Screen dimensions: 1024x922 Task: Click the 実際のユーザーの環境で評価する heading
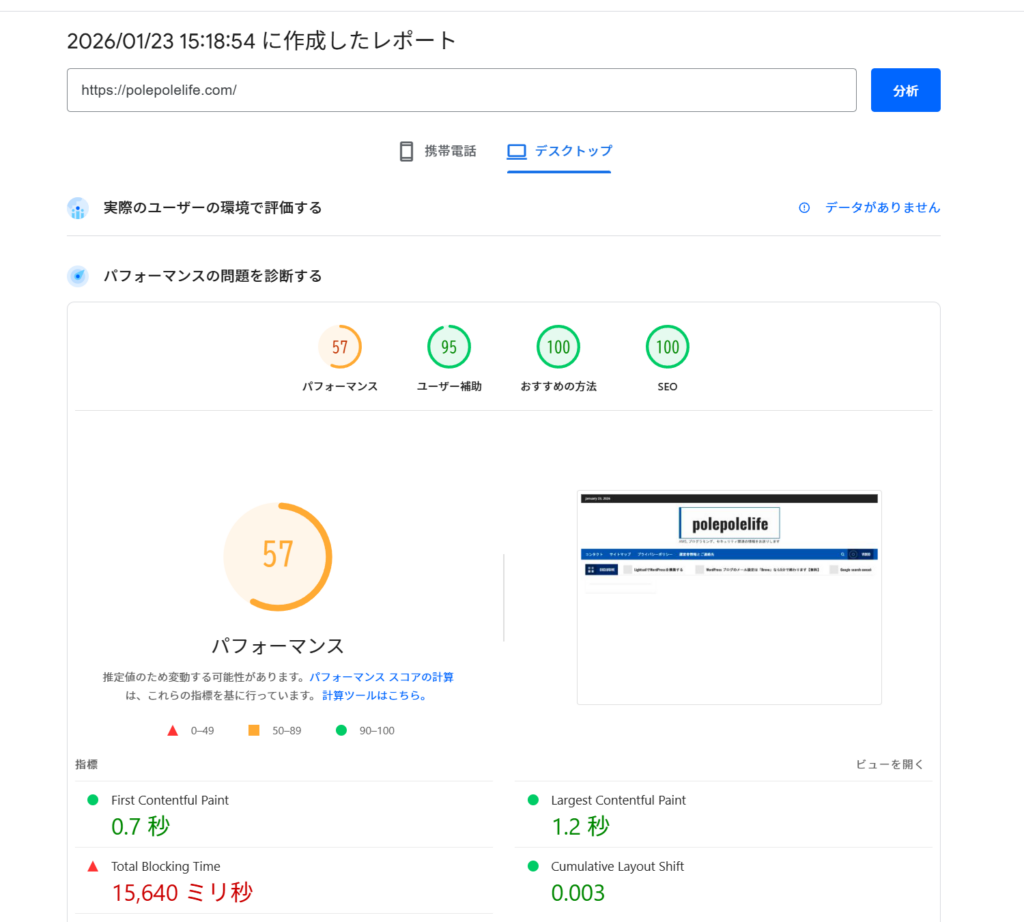213,208
